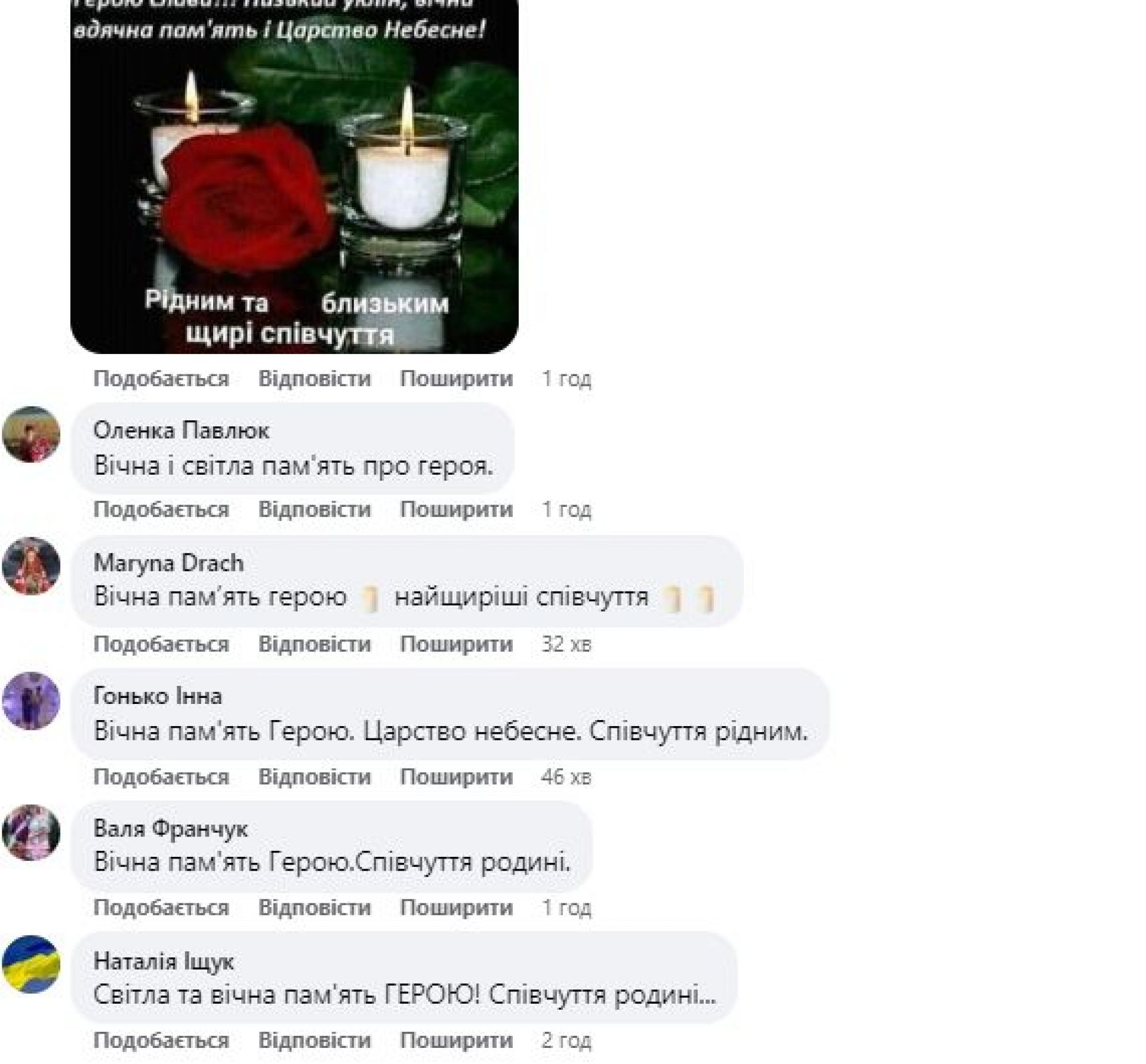Open Наталія Іщук's flag avatar
1146x1064 pixels.
(x=31, y=964)
